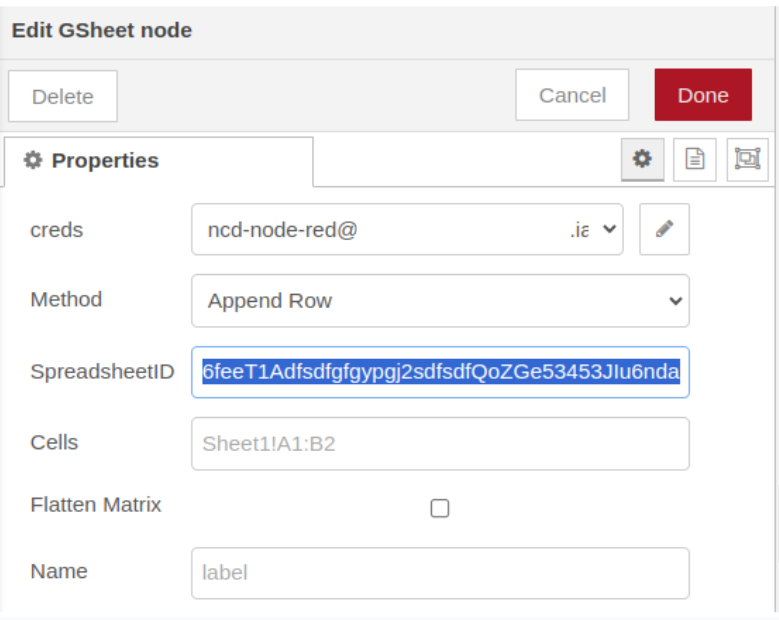Viewport: 779px width, 620px height.
Task: Tick the Flatten Matrix checkbox
Action: pos(440,508)
